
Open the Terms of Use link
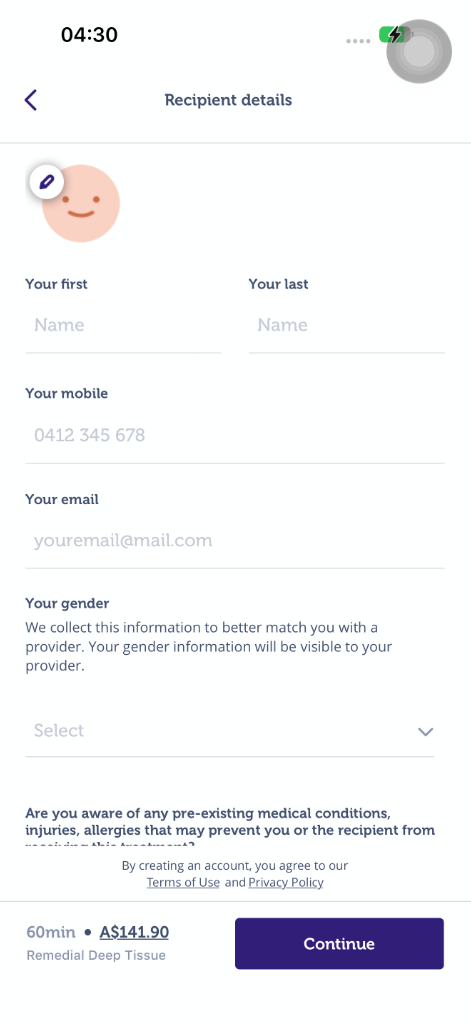coord(183,883)
